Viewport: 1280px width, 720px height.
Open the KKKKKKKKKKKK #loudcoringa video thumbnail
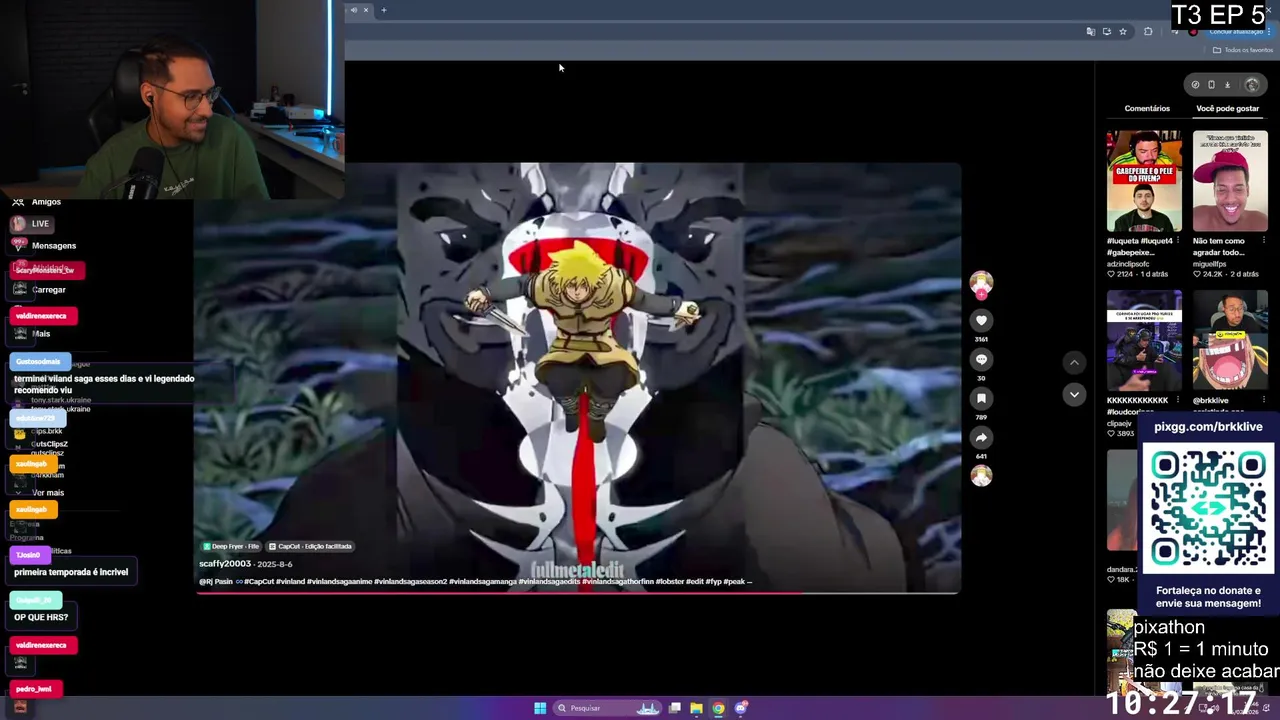click(1144, 340)
